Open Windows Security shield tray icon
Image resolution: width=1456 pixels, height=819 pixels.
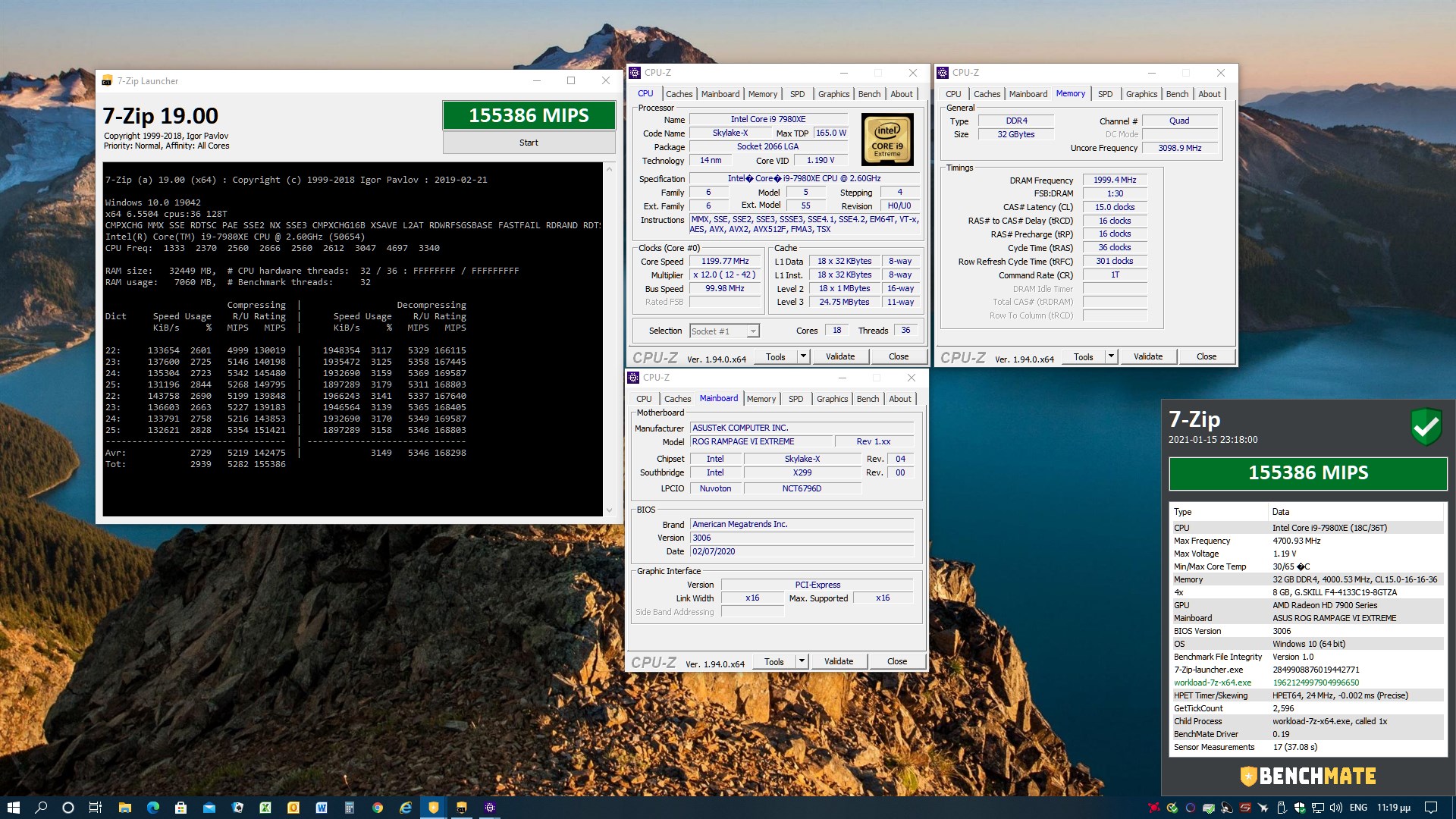pyautogui.click(x=1300, y=808)
